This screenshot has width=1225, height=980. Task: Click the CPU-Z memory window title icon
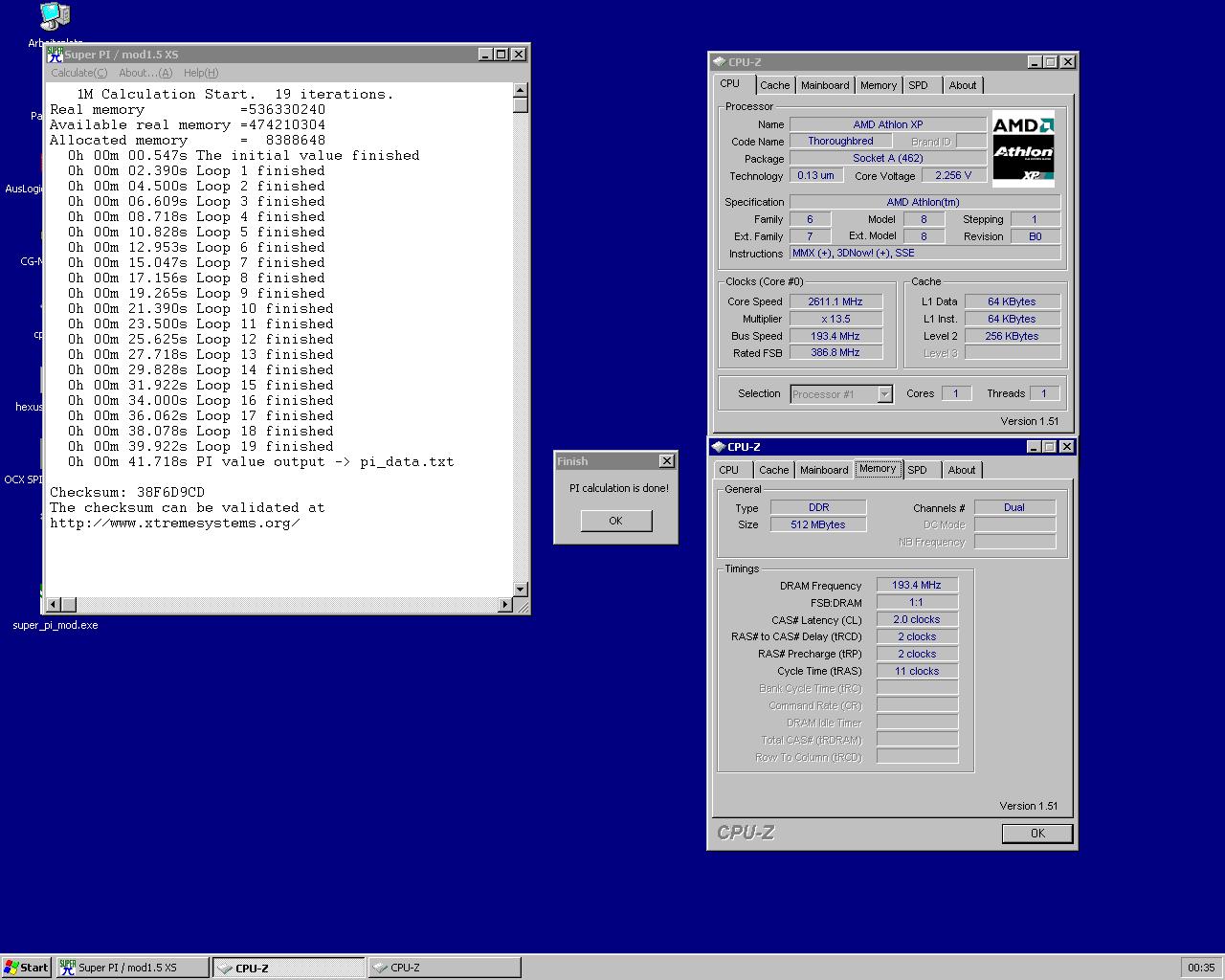click(718, 447)
